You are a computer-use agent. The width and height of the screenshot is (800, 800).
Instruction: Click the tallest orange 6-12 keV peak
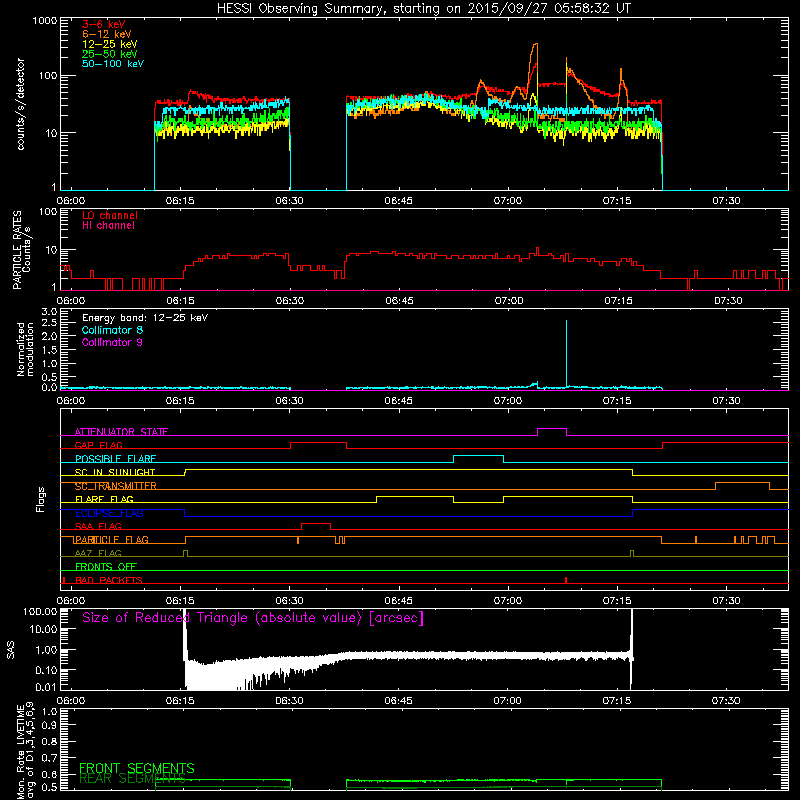point(535,45)
